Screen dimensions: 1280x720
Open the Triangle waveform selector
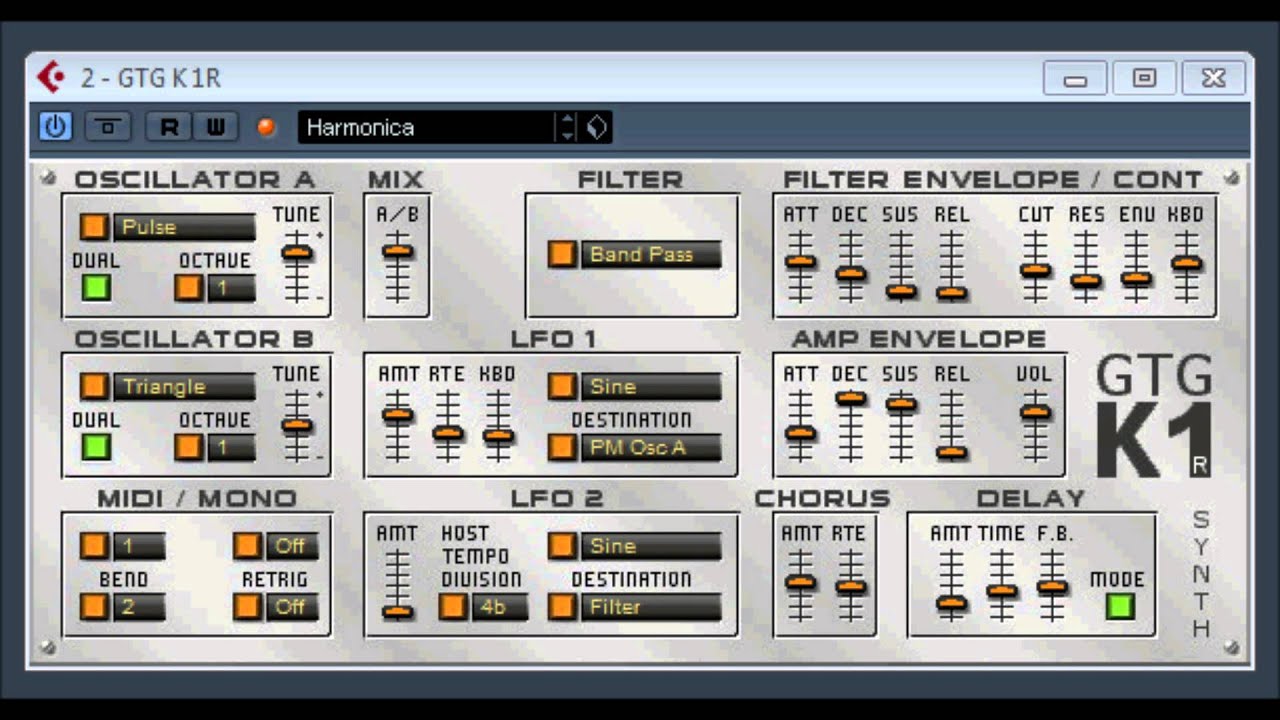pyautogui.click(x=184, y=387)
